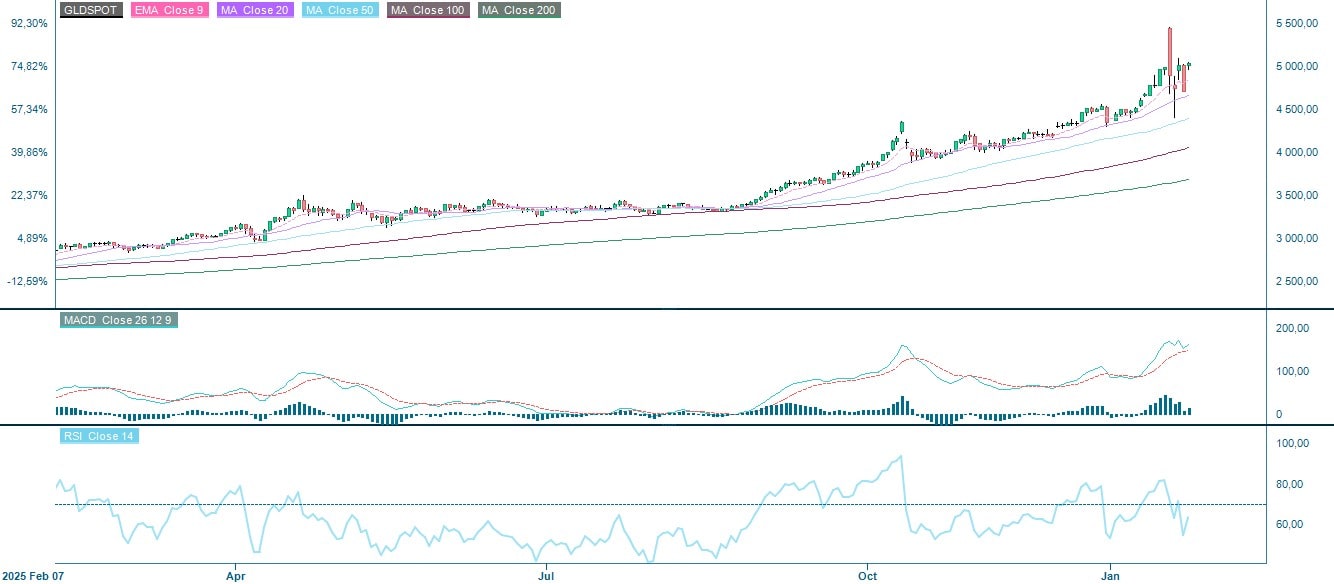The height and width of the screenshot is (584, 1334).
Task: Click the tallest MACD histogram bar near October
Action: (903, 402)
